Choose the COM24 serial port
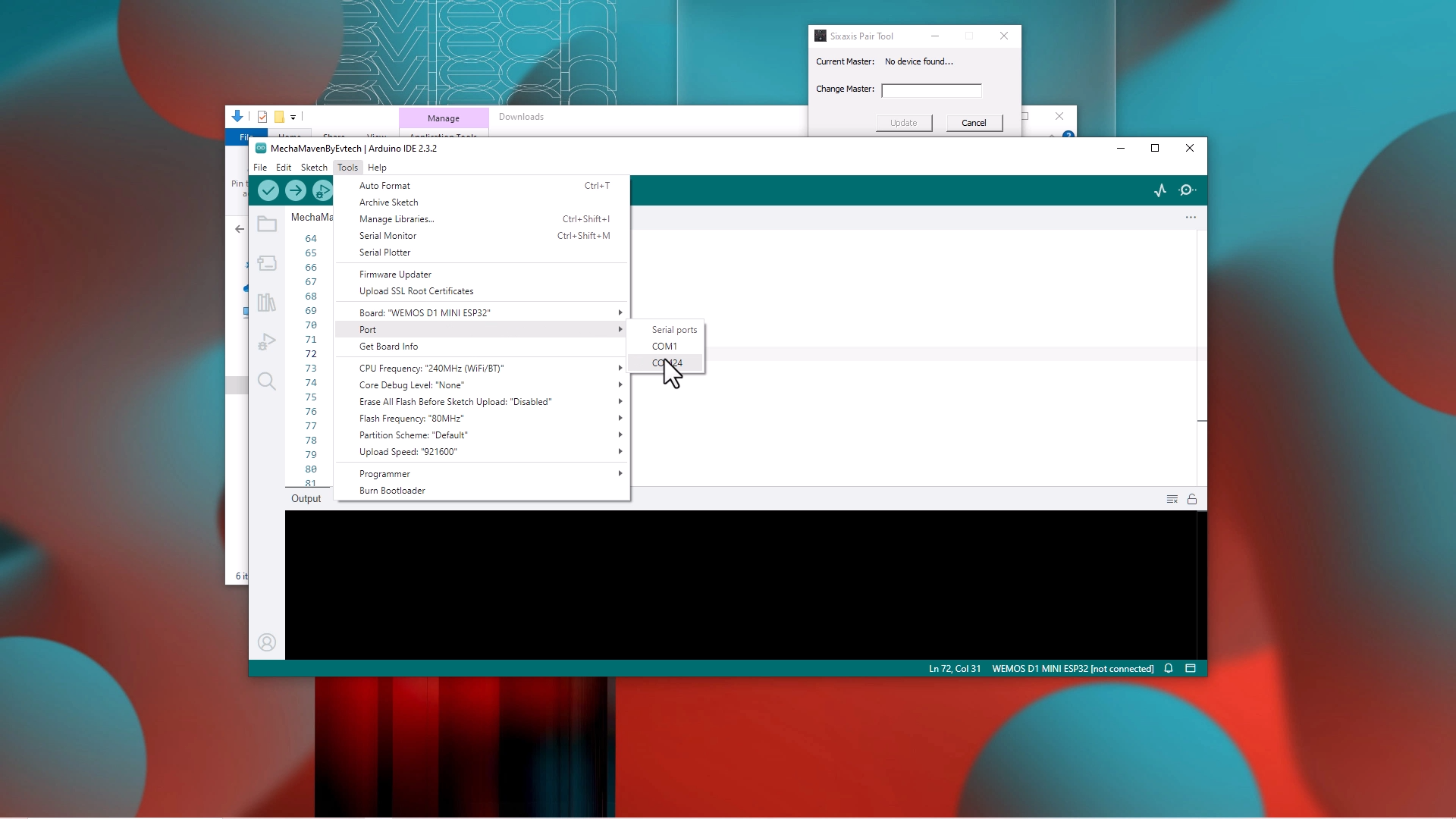 [666, 363]
